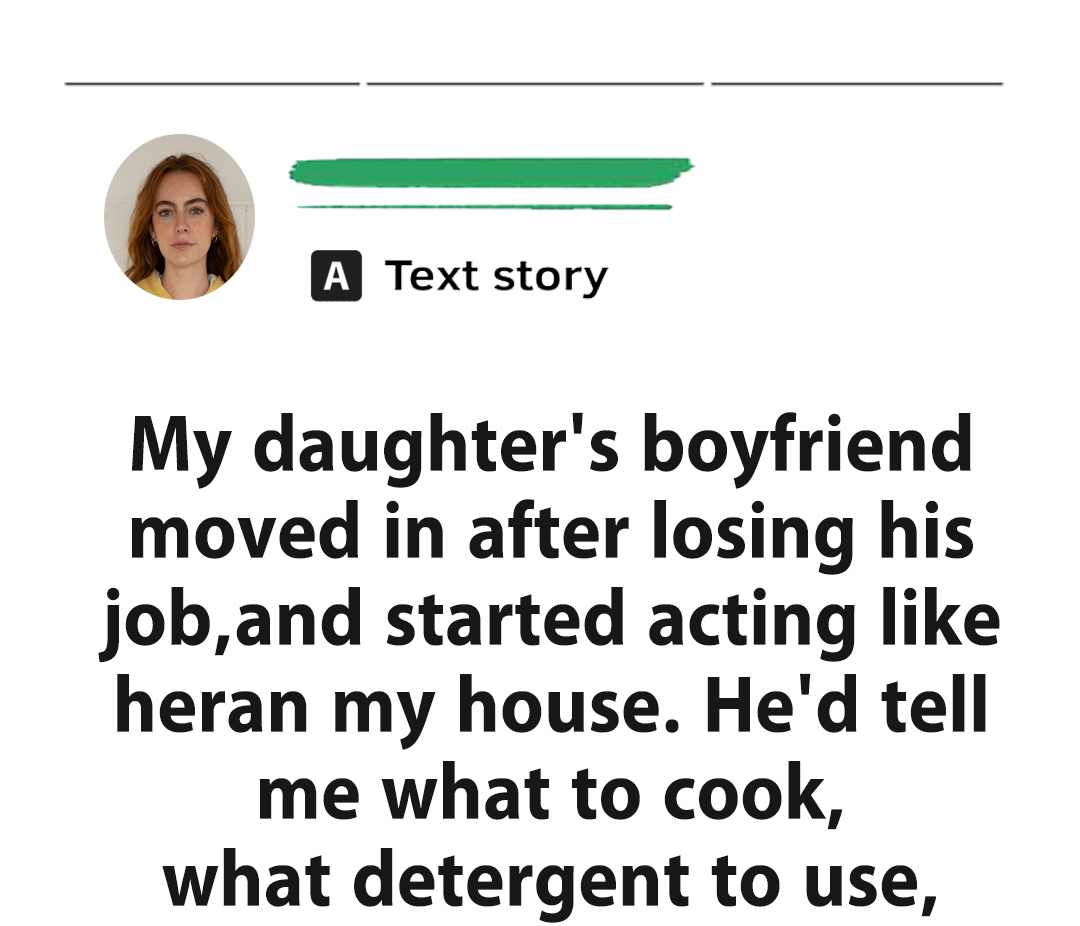Tap the middle story progress segment

pos(535,84)
